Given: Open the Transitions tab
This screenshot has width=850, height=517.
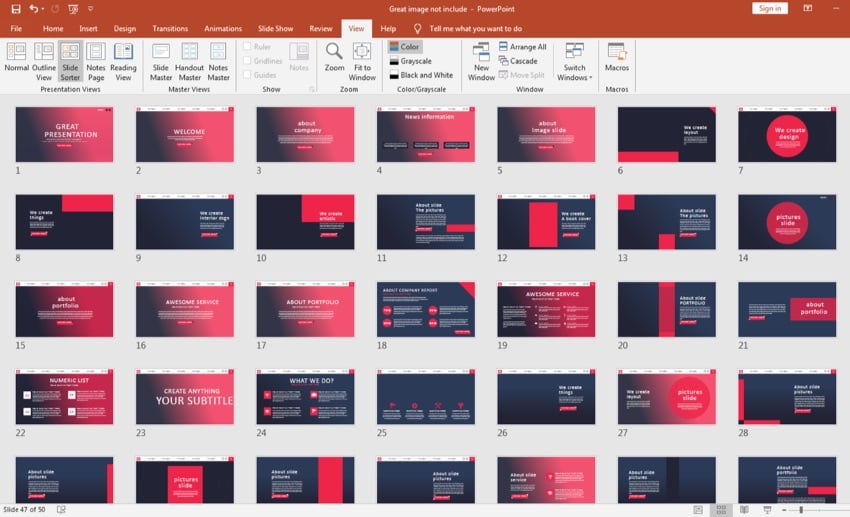Looking at the screenshot, I should pyautogui.click(x=170, y=29).
